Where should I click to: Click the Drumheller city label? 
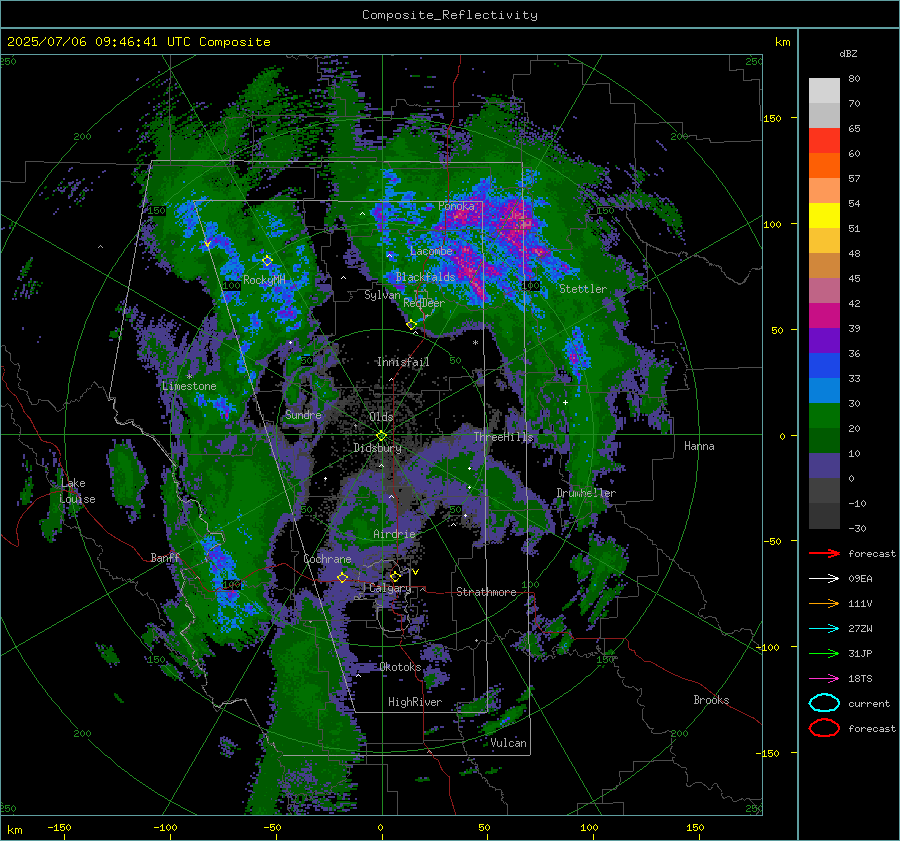586,493
